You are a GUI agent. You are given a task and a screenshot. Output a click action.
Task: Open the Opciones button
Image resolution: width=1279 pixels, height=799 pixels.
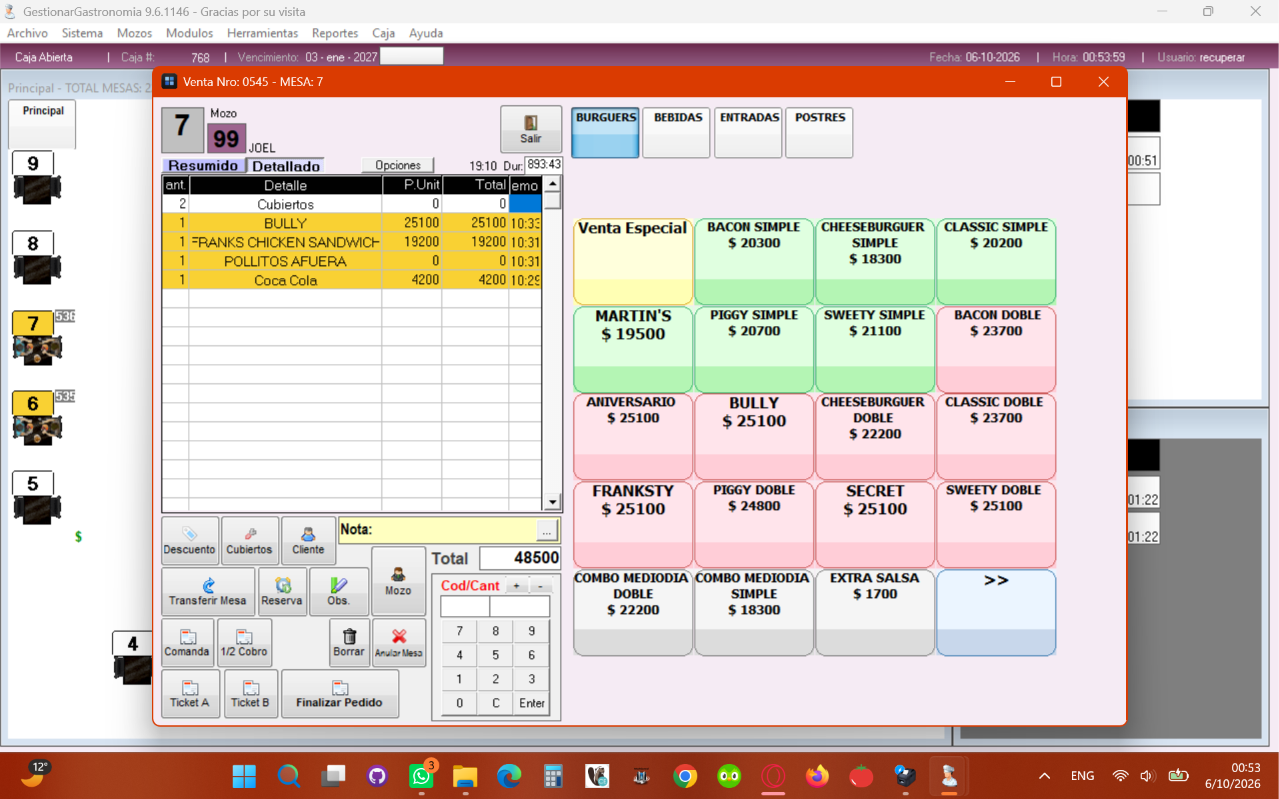(x=398, y=165)
